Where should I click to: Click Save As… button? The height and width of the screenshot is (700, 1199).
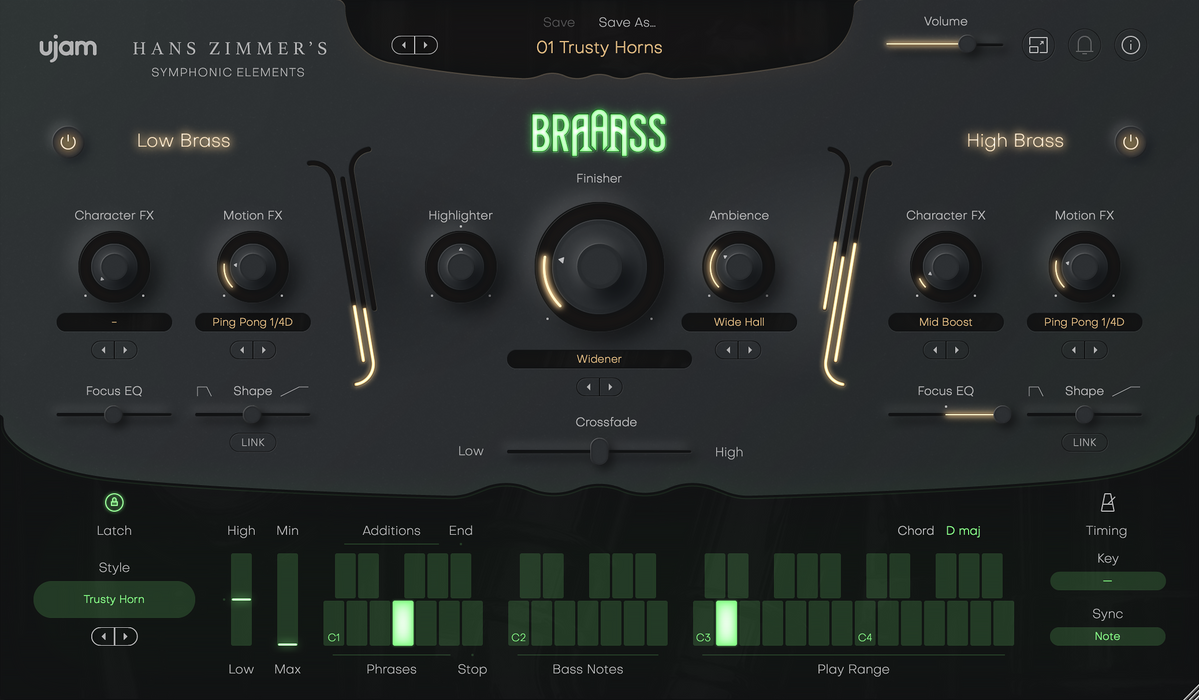point(627,23)
